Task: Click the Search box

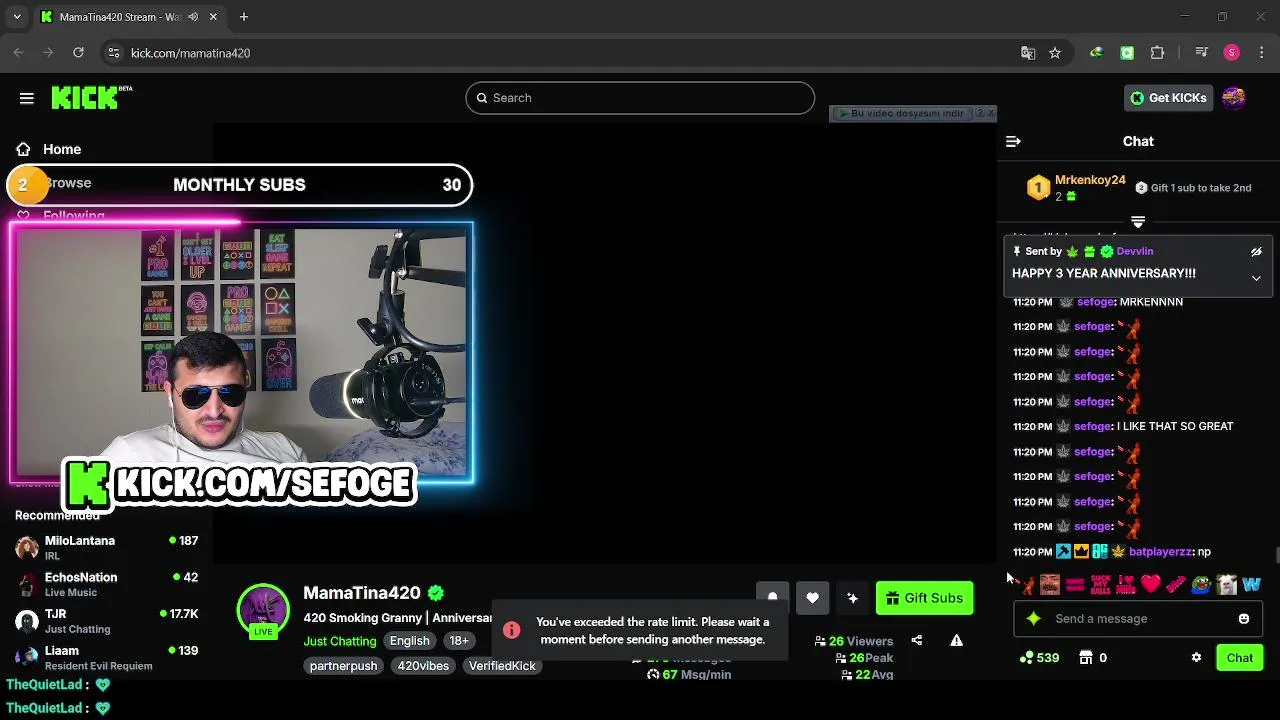Action: [x=640, y=98]
